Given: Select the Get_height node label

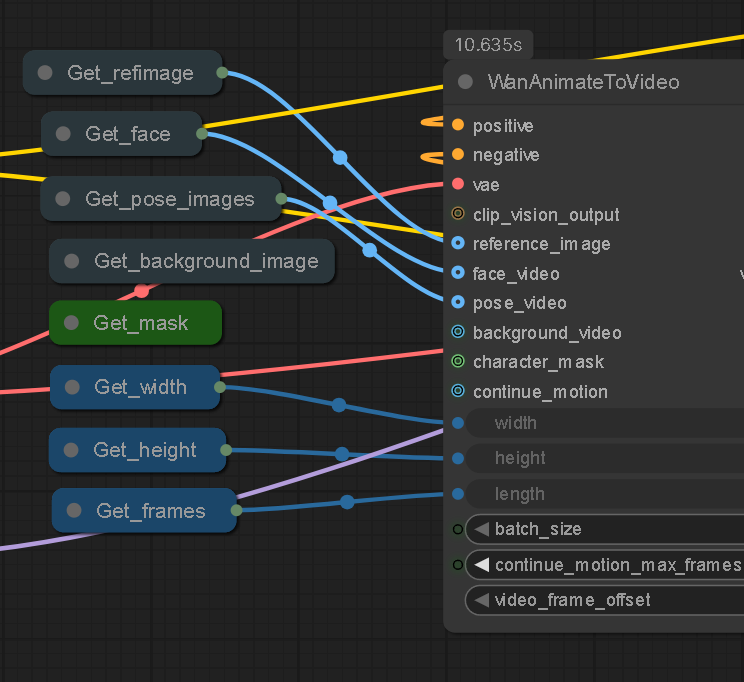Looking at the screenshot, I should 145,450.
